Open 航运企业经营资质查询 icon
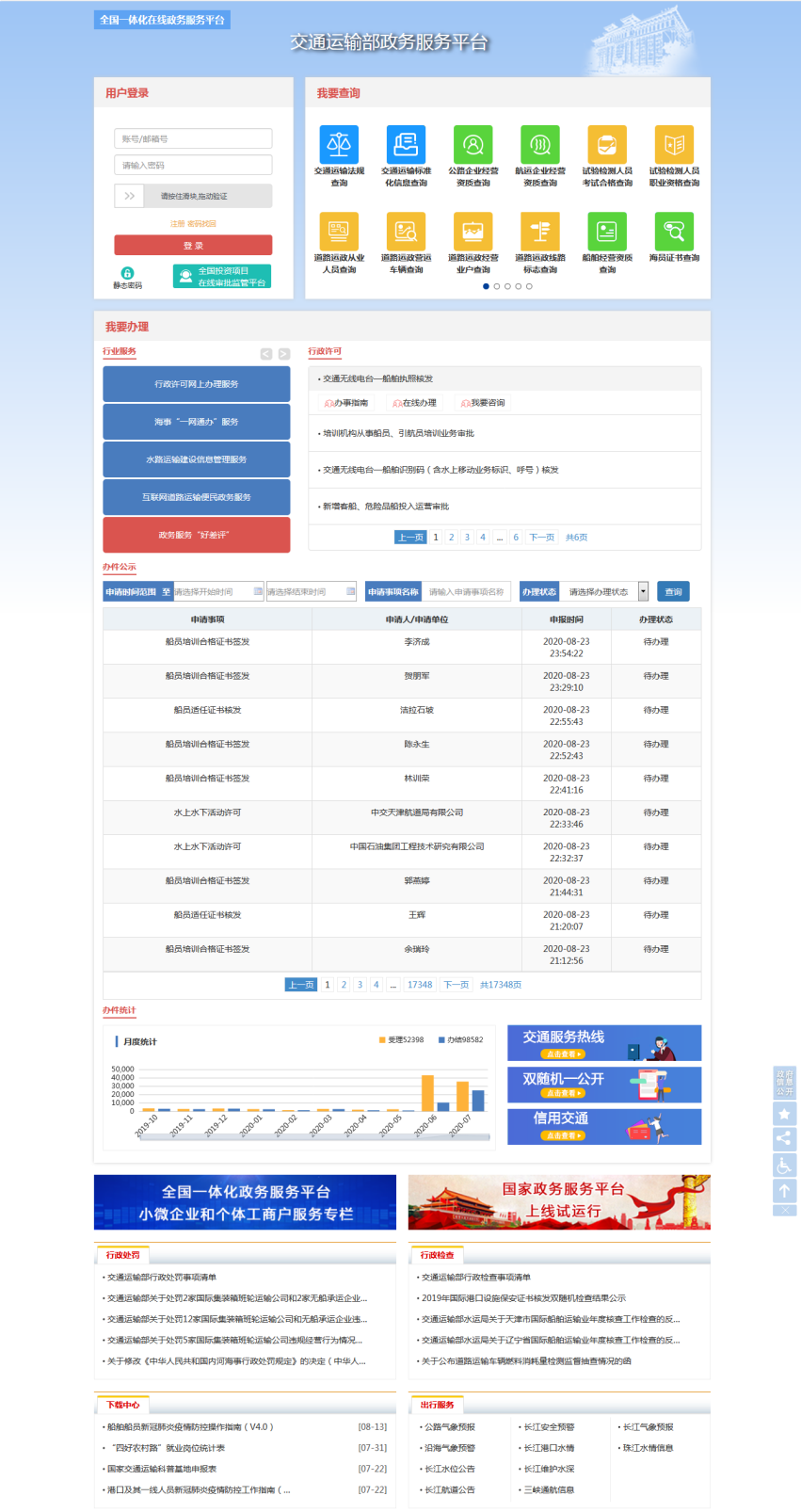 pos(540,144)
